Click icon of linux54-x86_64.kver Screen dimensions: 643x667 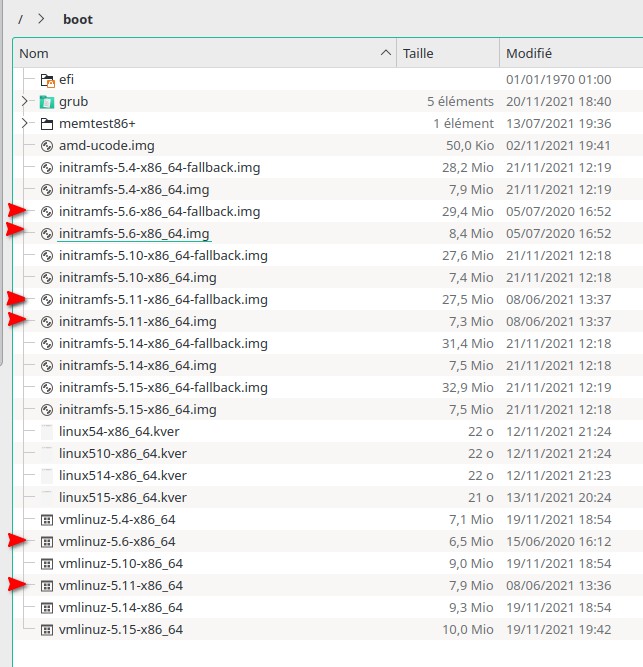[x=47, y=432]
